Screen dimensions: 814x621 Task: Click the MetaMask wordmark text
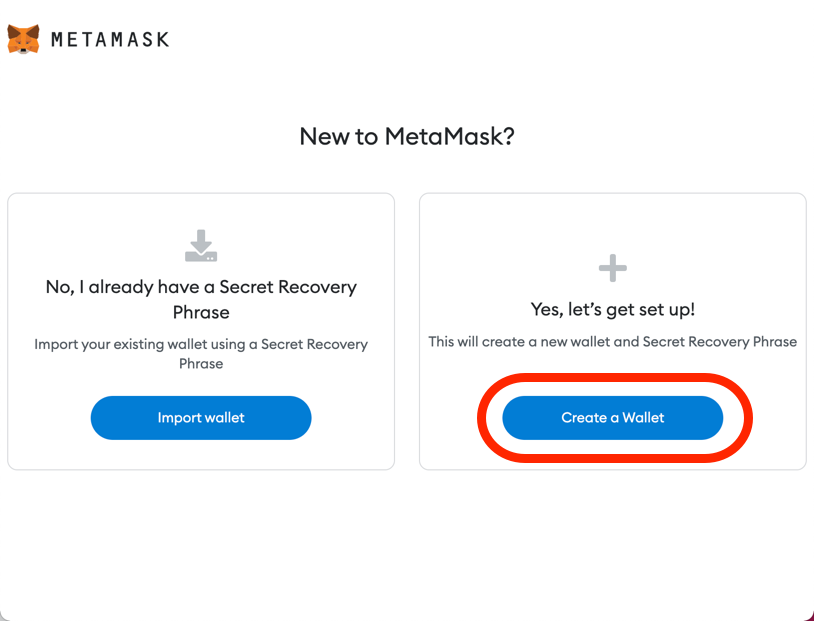coord(112,38)
